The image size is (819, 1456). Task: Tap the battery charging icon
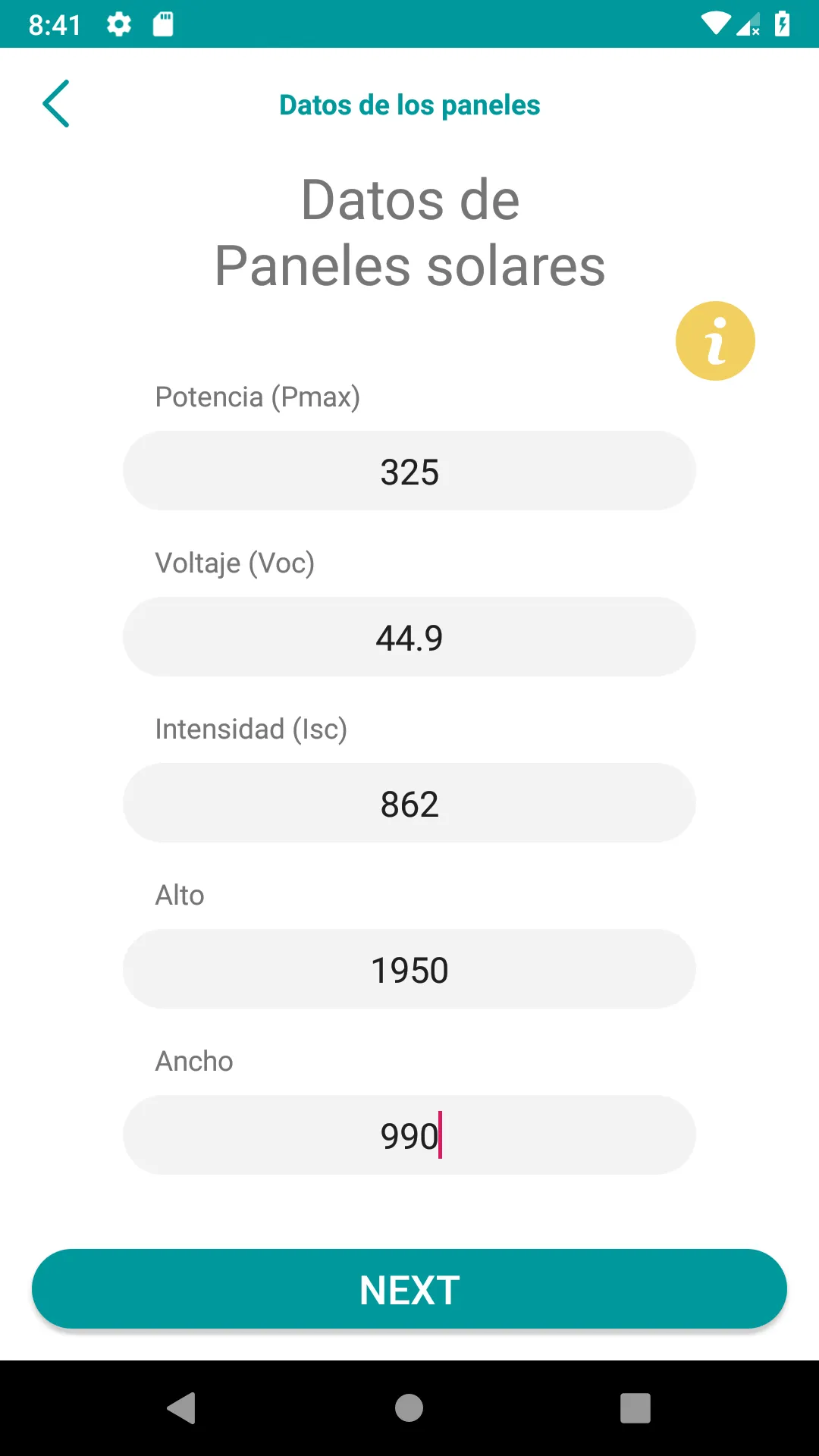[x=782, y=24]
